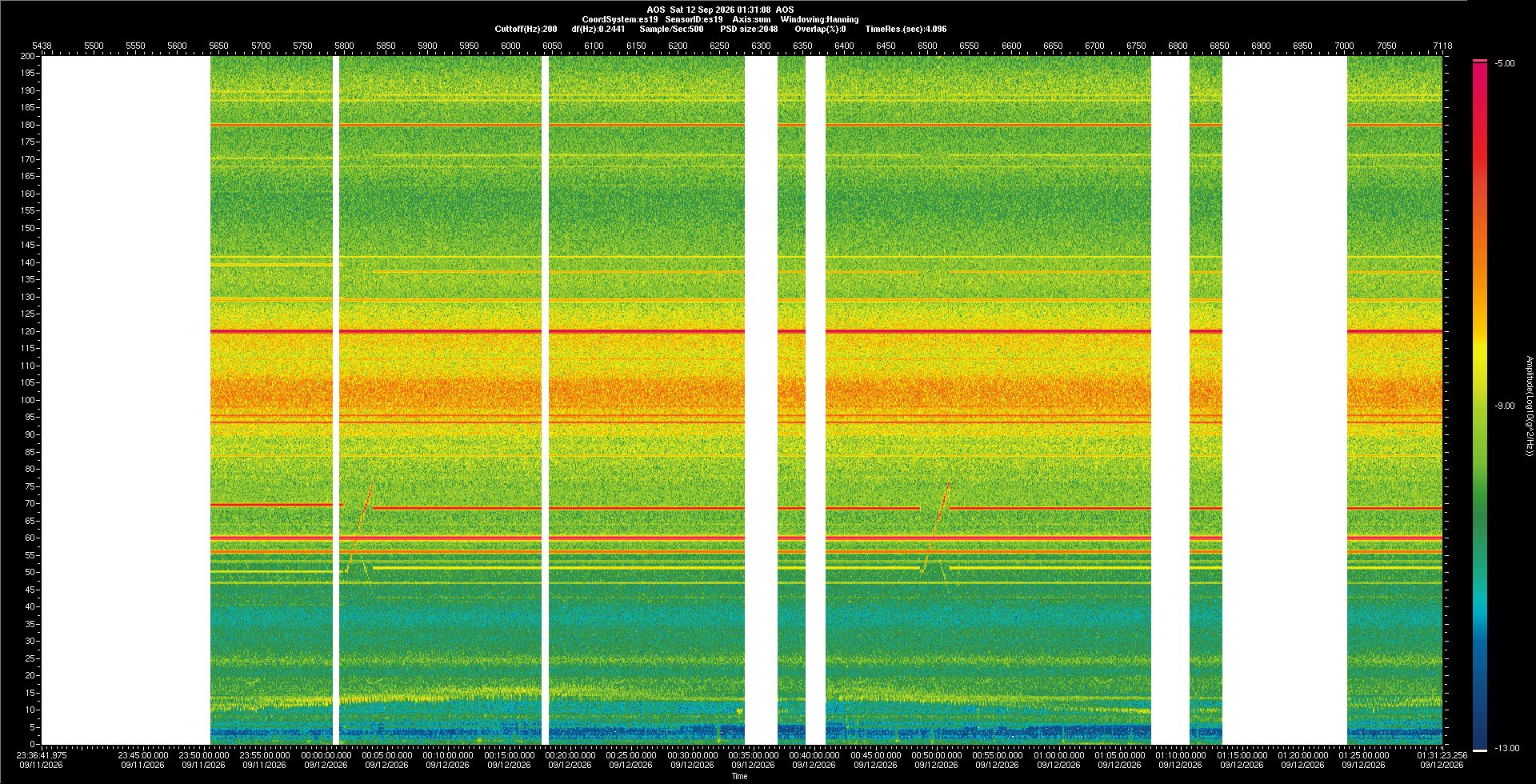Click the 00:00:00.000 09/12/2026 time label

(326, 759)
